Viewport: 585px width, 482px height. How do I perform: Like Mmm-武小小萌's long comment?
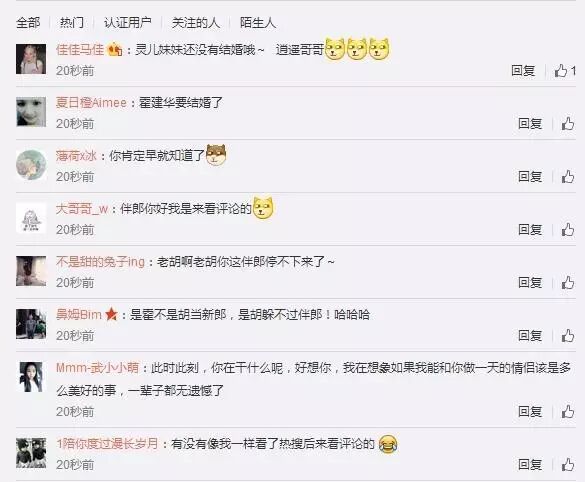[568, 411]
